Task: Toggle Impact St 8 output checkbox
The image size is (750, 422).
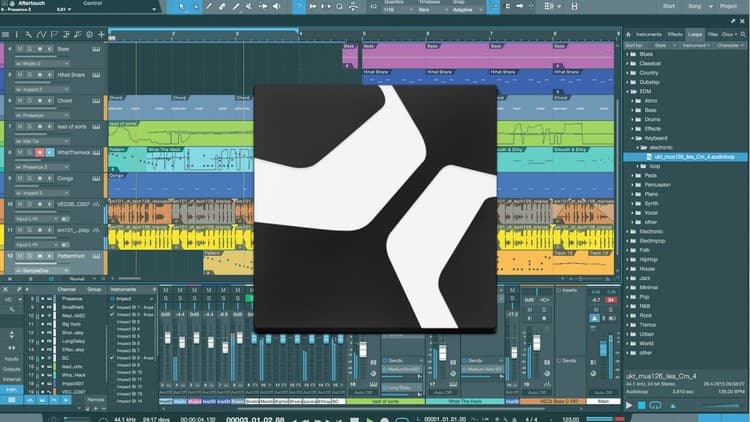Action: click(x=112, y=357)
